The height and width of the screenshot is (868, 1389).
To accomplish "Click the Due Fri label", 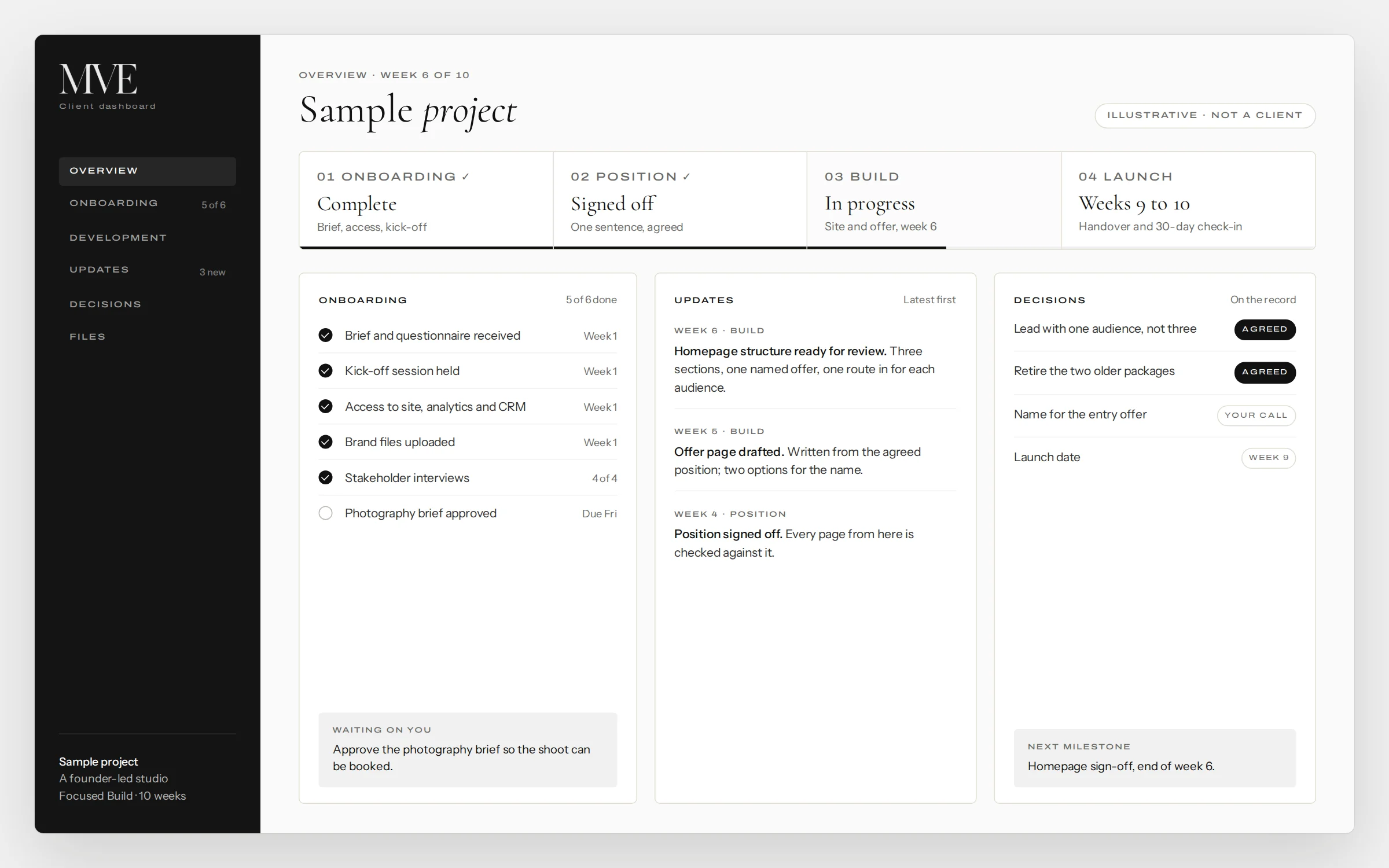I will (600, 514).
